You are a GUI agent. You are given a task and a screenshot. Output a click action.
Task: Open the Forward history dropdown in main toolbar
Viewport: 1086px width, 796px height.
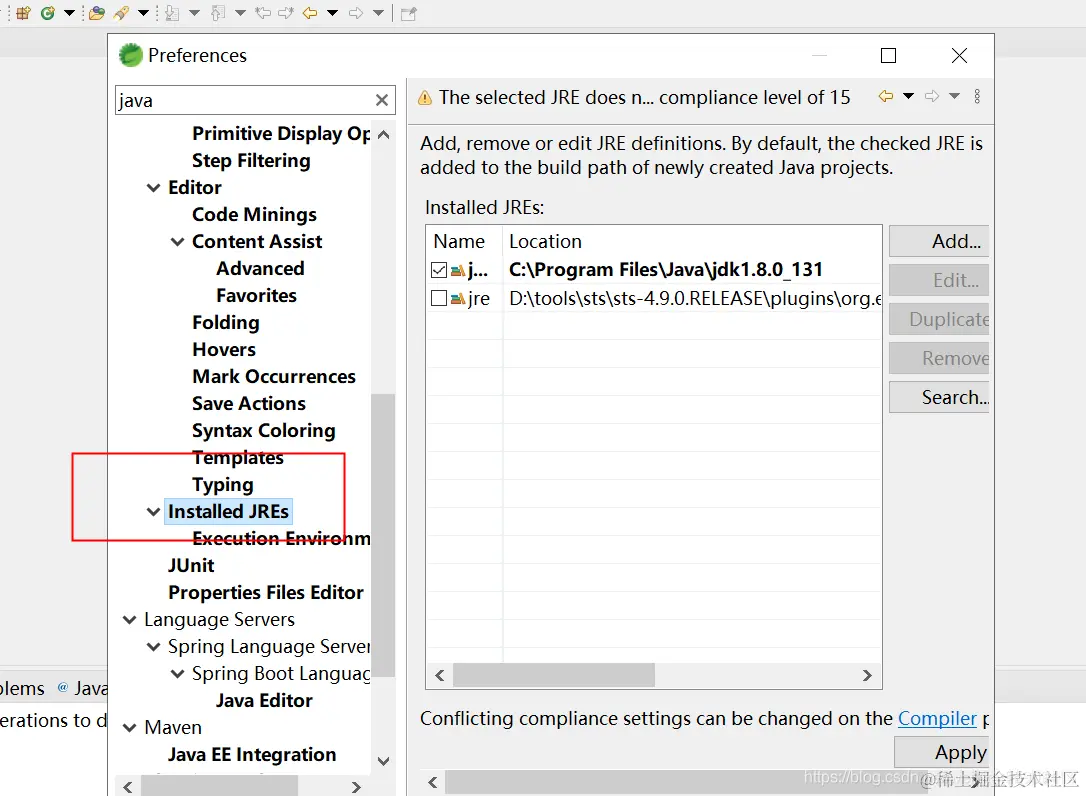(378, 13)
